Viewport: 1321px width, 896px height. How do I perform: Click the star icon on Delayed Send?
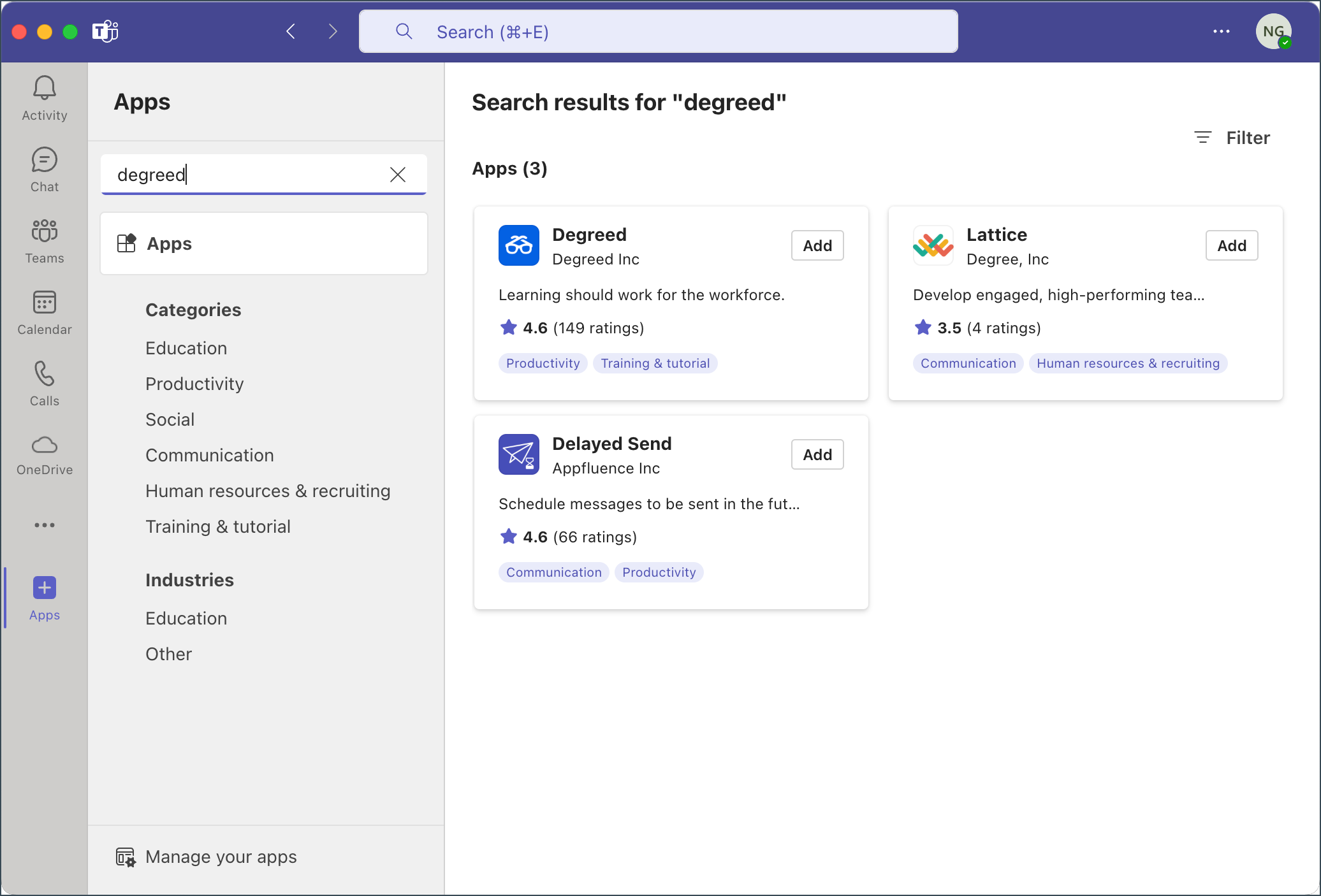click(x=509, y=537)
